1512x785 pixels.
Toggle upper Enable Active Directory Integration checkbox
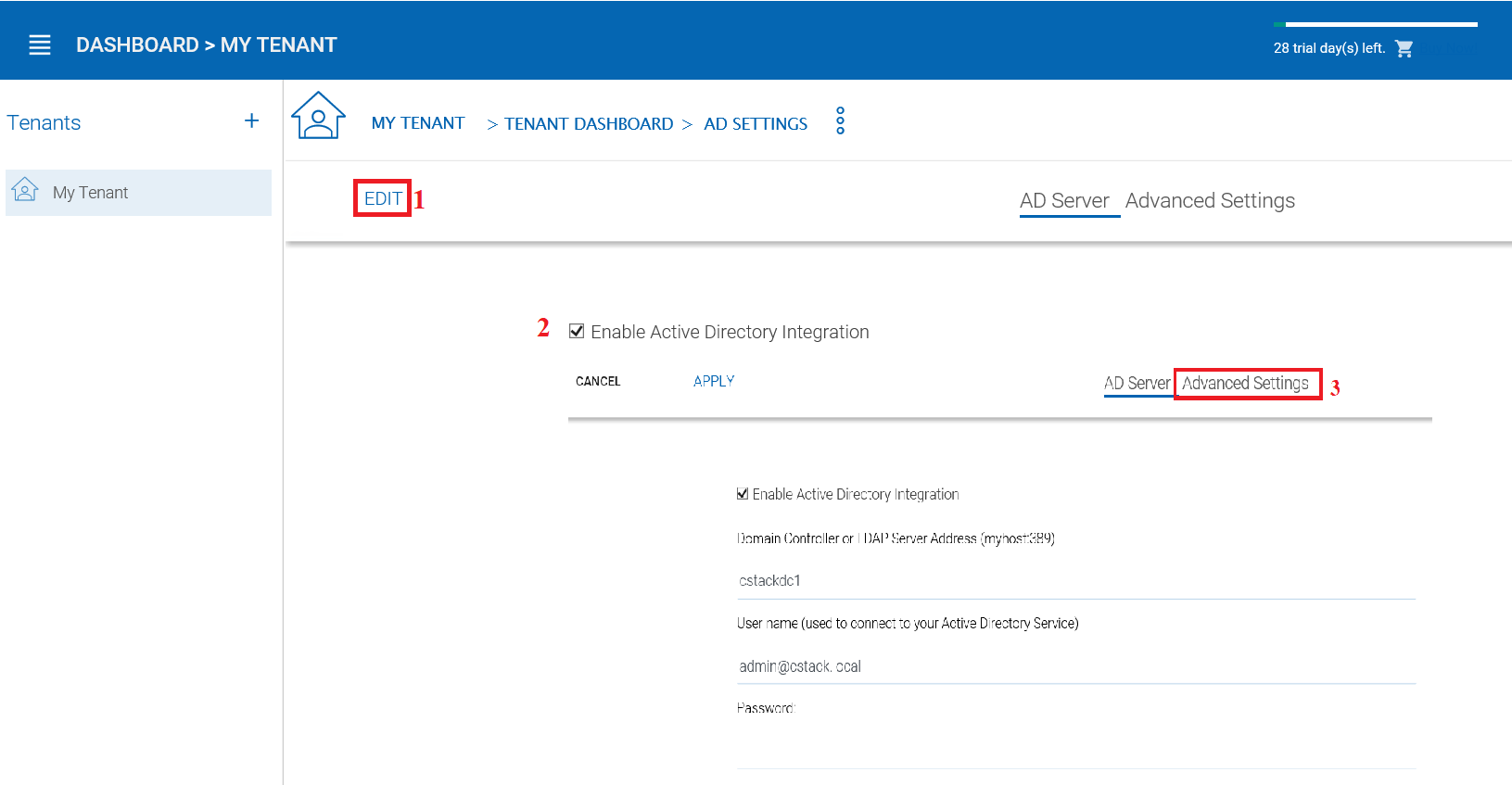click(x=577, y=331)
